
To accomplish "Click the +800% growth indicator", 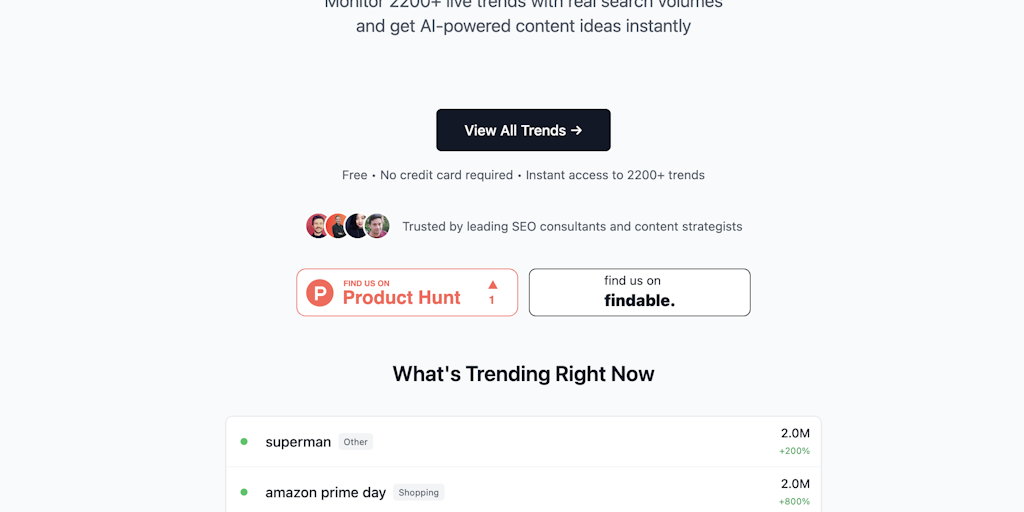I will (794, 501).
